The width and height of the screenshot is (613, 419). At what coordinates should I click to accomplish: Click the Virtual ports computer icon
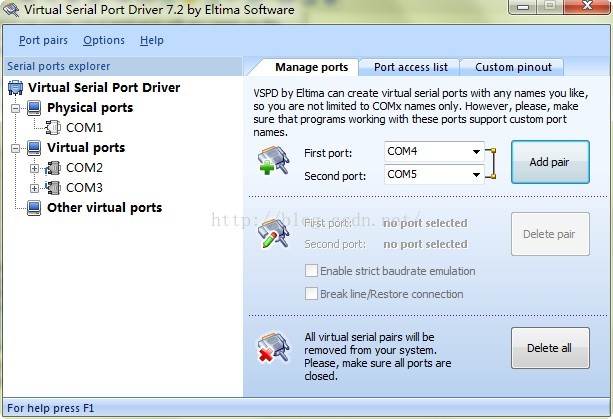[34, 148]
